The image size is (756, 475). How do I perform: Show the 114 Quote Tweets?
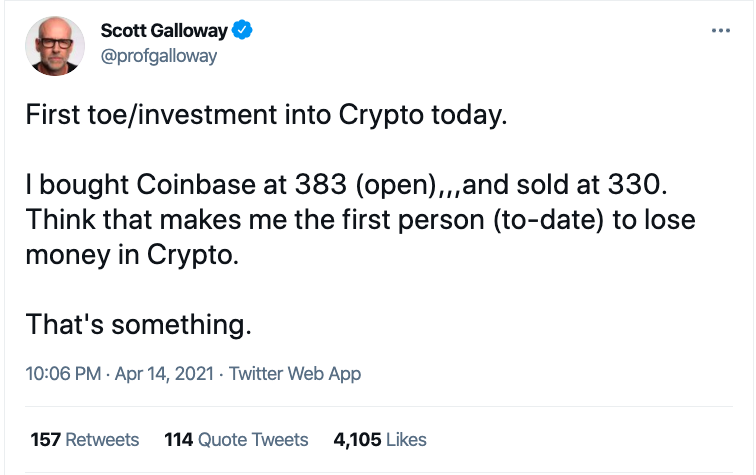click(x=236, y=439)
